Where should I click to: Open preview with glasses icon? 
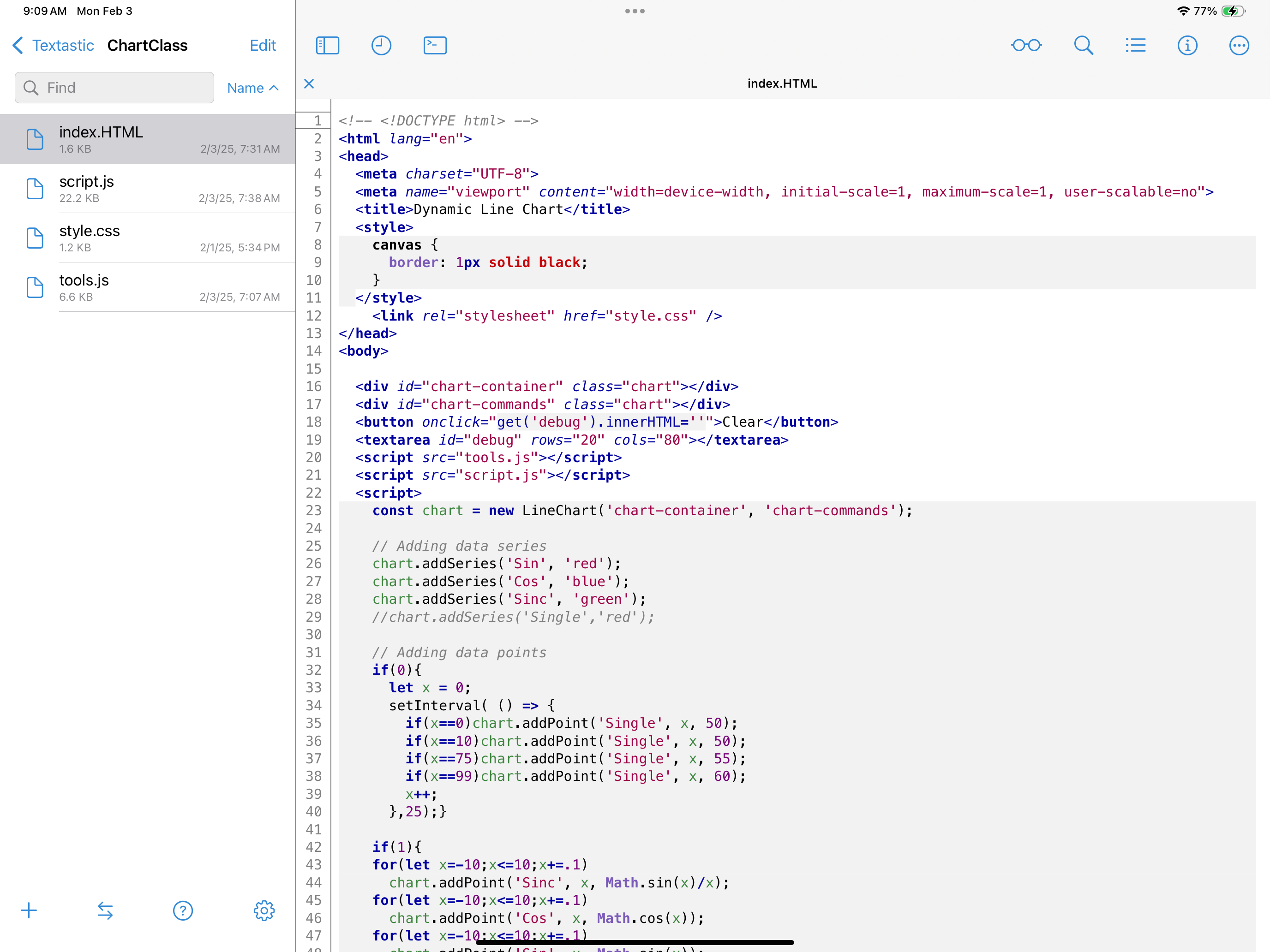click(1026, 45)
